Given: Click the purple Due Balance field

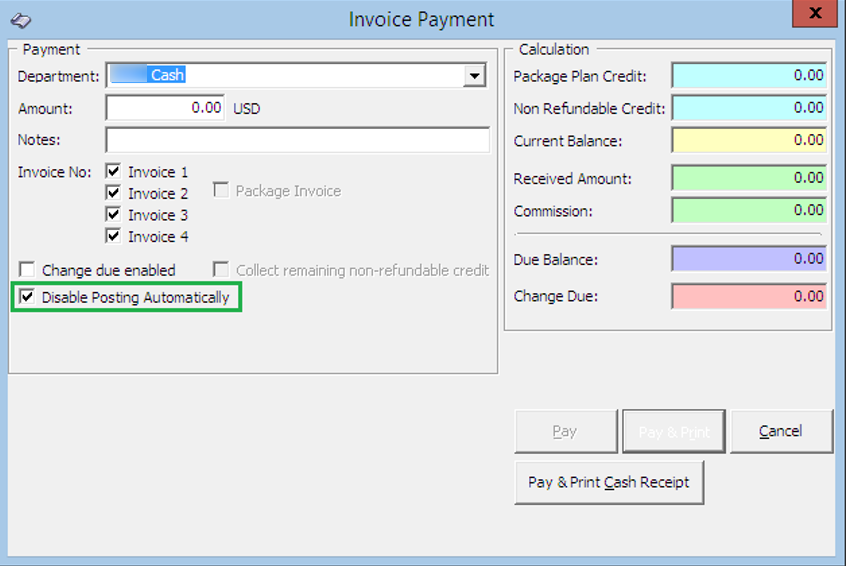Looking at the screenshot, I should [x=749, y=259].
